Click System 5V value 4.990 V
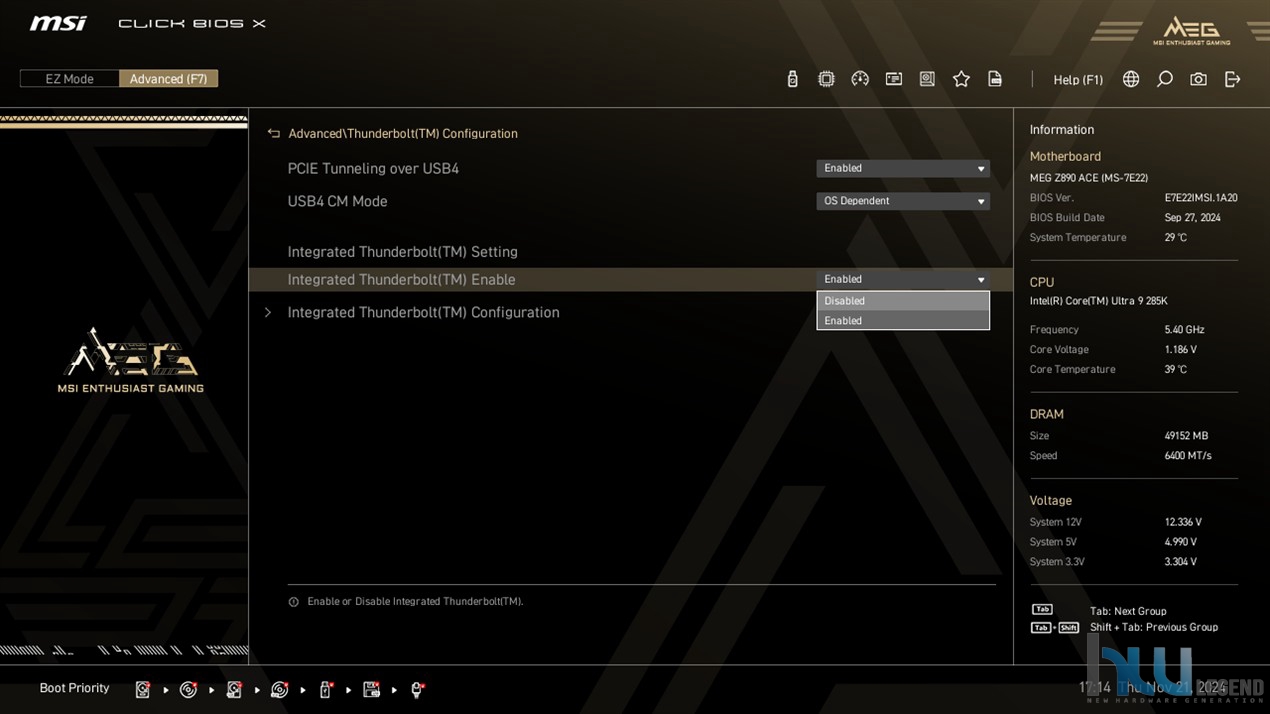This screenshot has width=1270, height=714. click(1180, 542)
